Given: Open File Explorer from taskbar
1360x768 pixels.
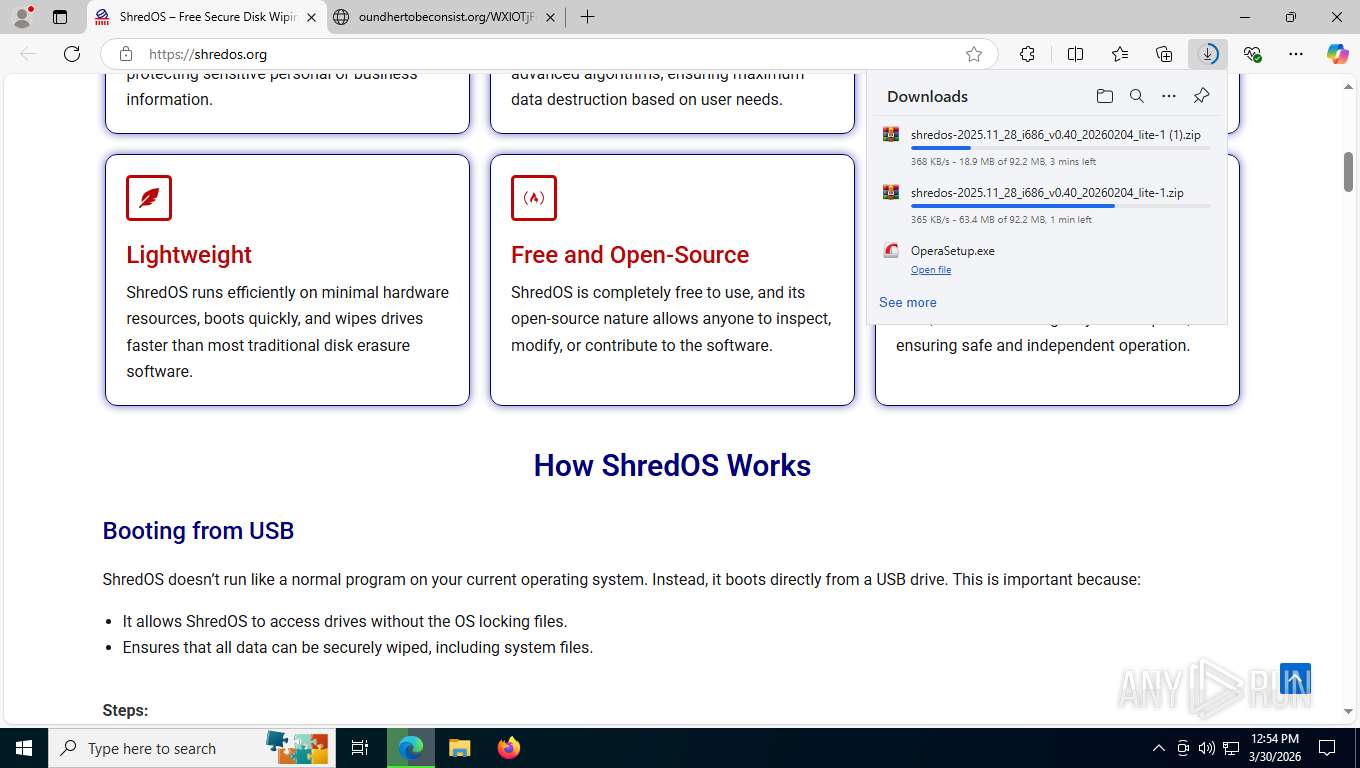Looking at the screenshot, I should pos(460,748).
